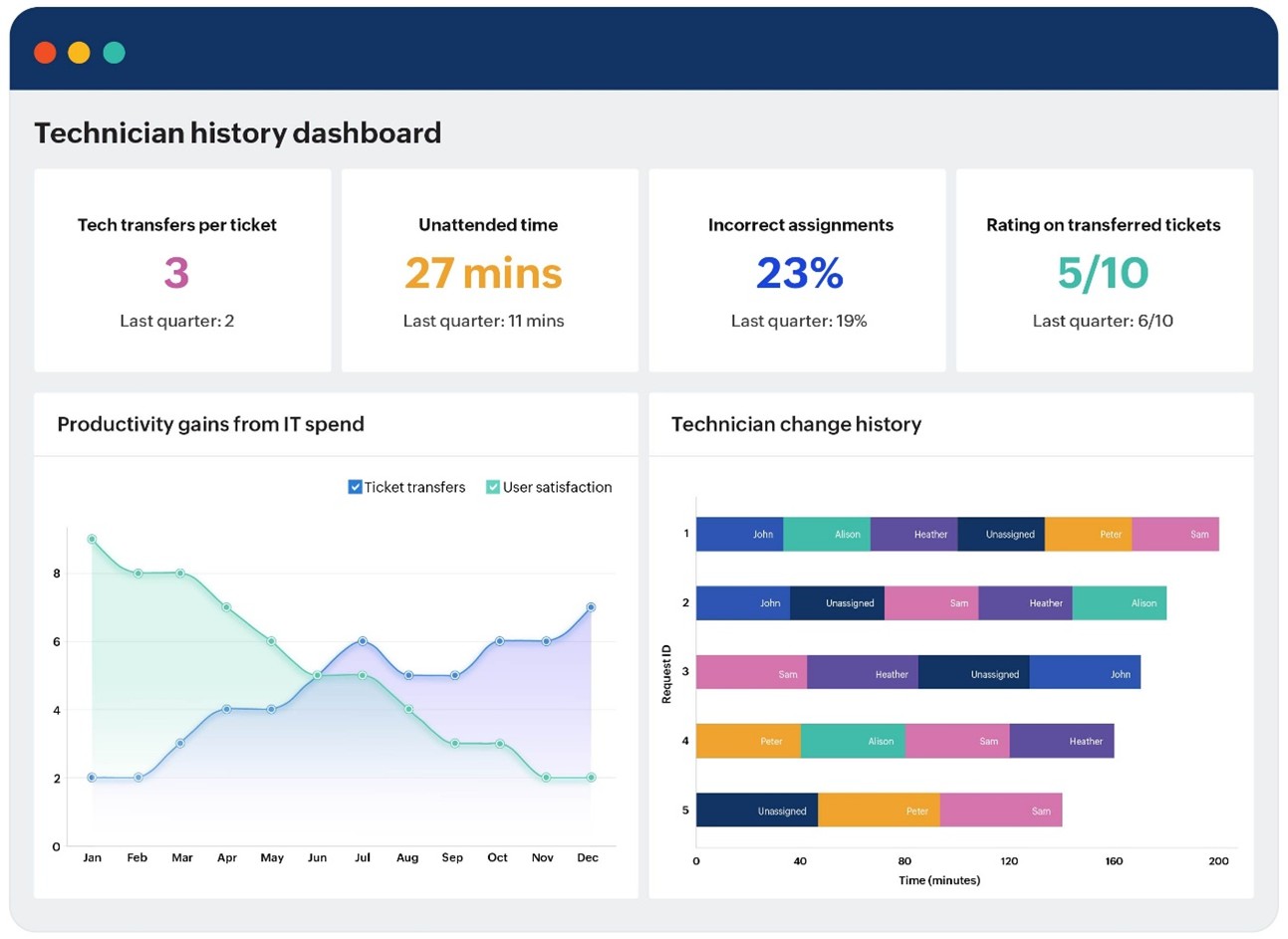Viewport: 1288px width, 939px height.
Task: Click the green window dot icon
Action: [114, 53]
